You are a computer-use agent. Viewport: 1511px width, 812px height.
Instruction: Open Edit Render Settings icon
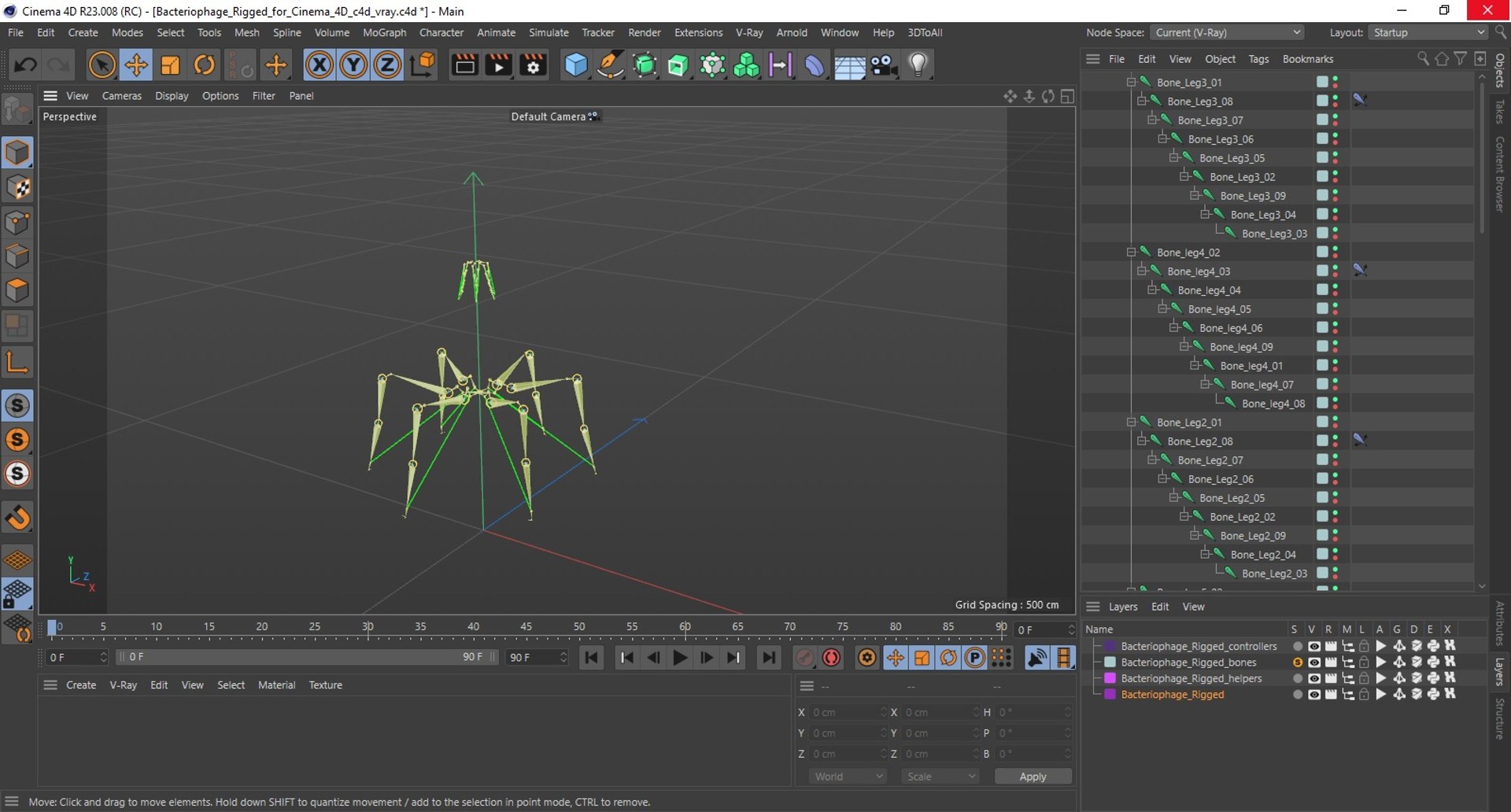[x=533, y=65]
